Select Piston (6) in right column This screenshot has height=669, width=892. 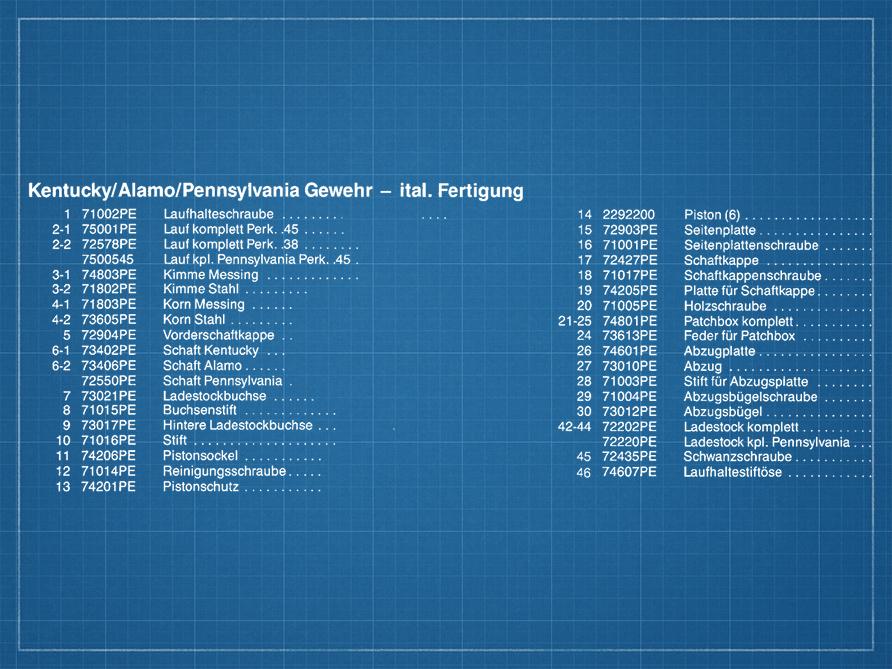point(712,215)
